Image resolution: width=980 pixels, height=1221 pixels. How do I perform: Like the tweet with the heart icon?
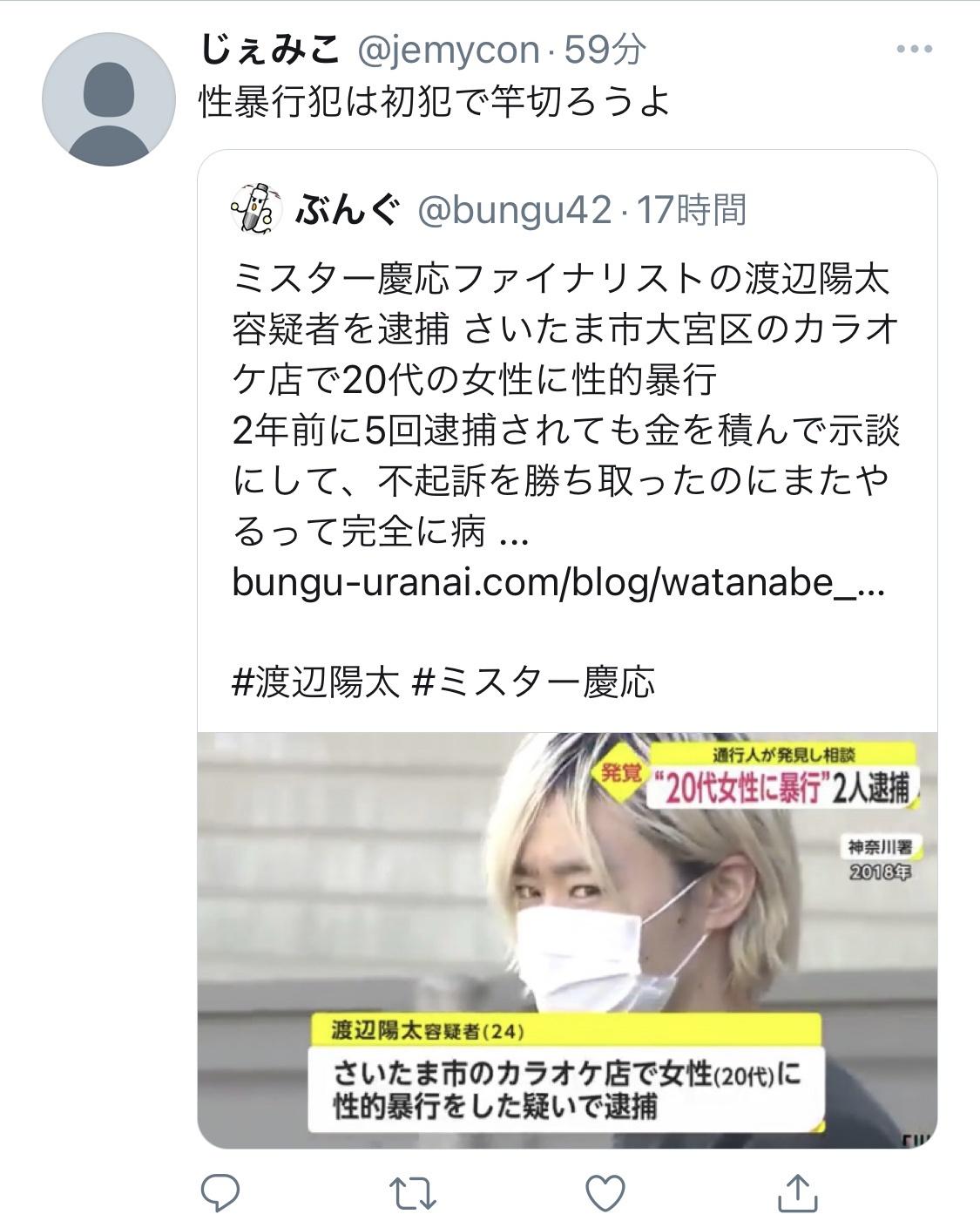coord(606,1191)
